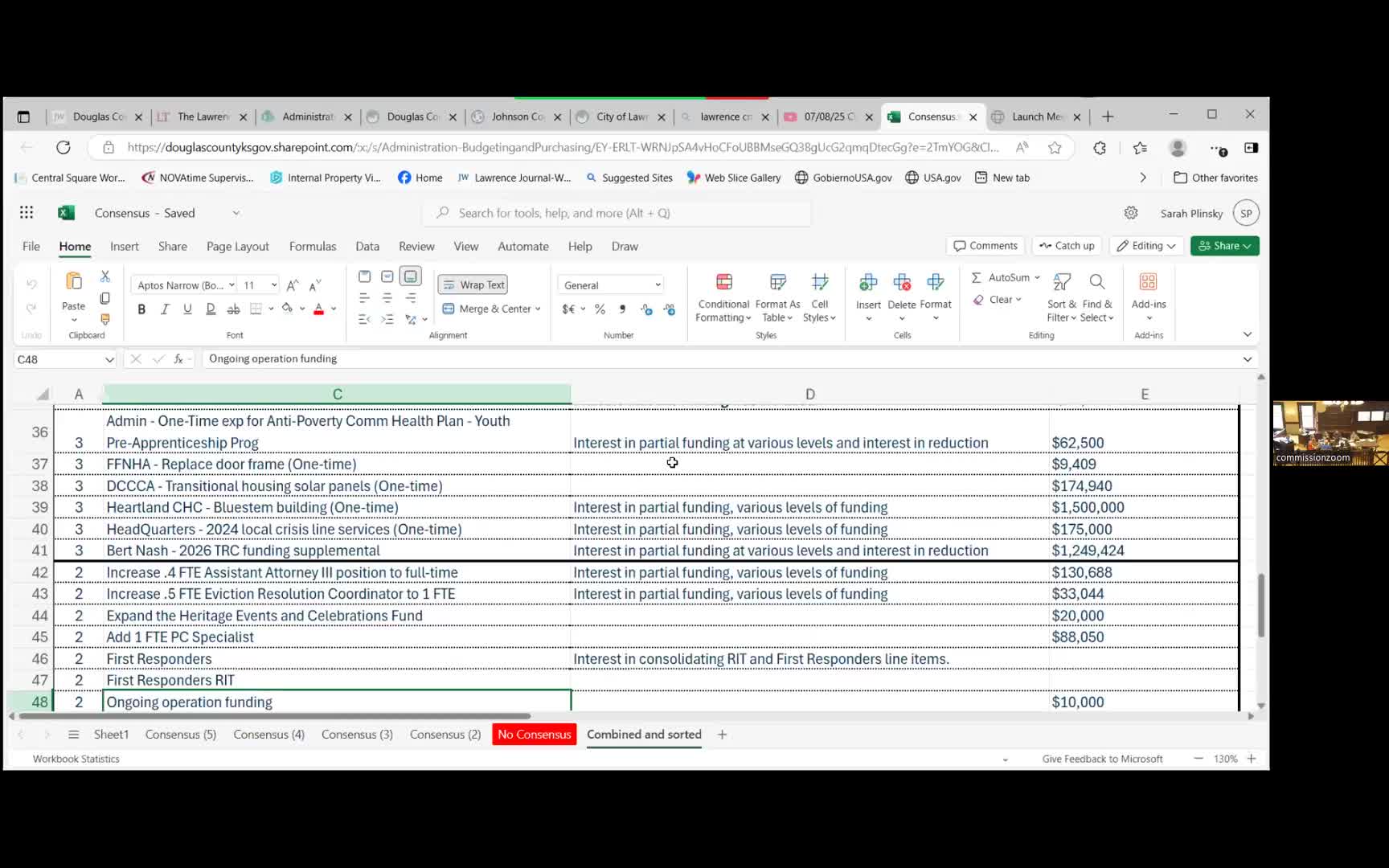Apply comma style number format
Viewport: 1389px width, 868px height.
[x=622, y=309]
